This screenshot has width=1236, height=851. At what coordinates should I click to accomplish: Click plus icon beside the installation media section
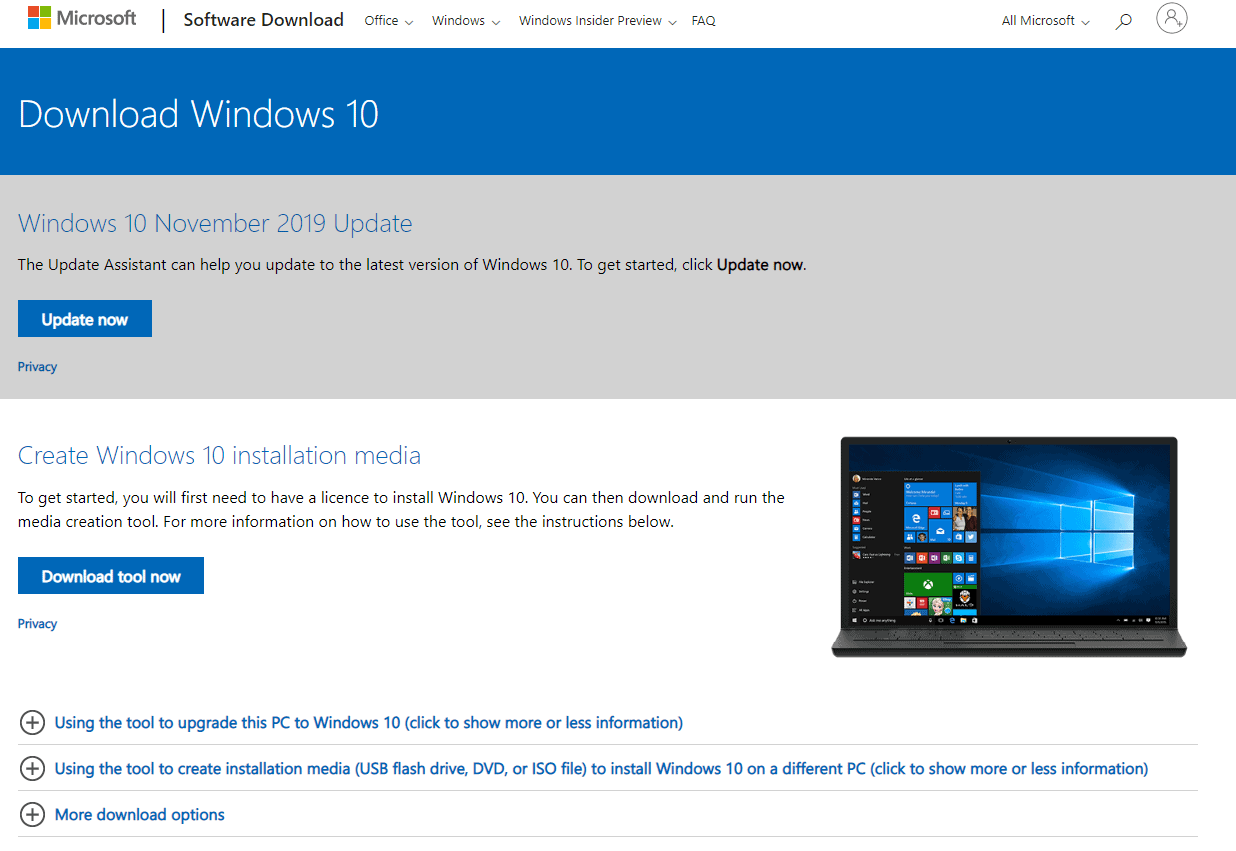(x=32, y=768)
